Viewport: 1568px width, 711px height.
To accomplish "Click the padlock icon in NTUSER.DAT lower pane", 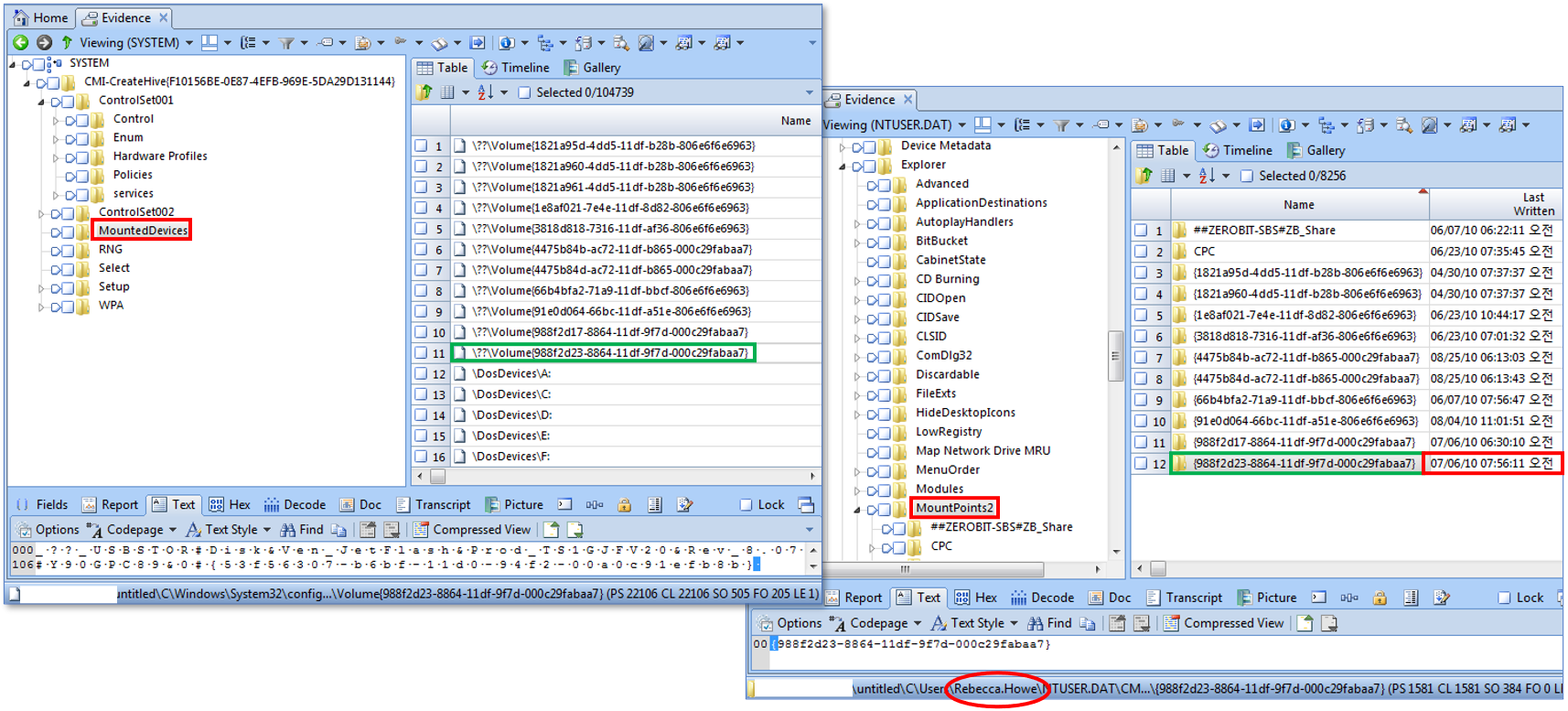I will click(1380, 598).
